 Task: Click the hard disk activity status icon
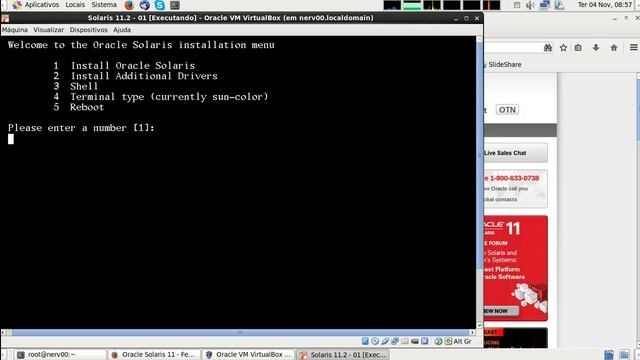[365, 341]
